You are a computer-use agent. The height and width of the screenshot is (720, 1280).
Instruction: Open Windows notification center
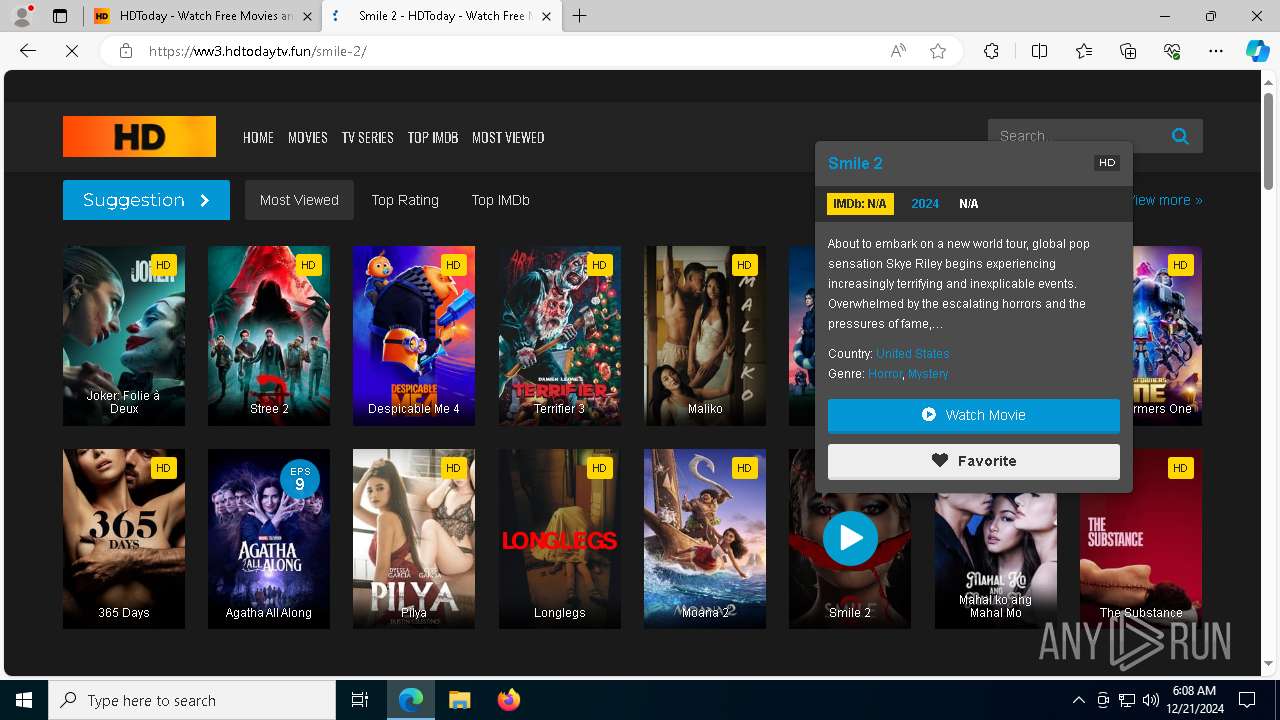click(x=1247, y=700)
